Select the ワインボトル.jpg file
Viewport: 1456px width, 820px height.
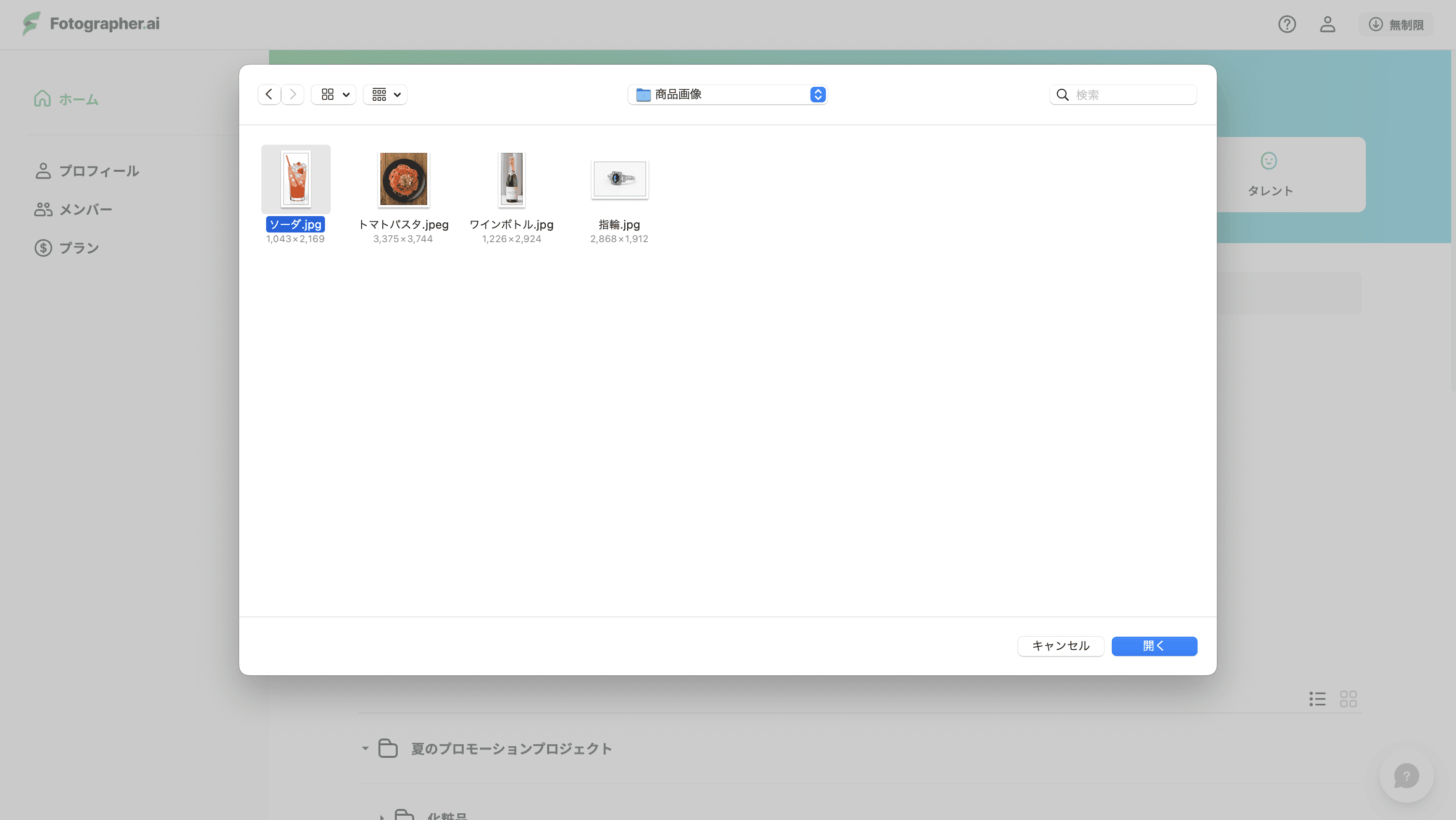[x=512, y=179]
